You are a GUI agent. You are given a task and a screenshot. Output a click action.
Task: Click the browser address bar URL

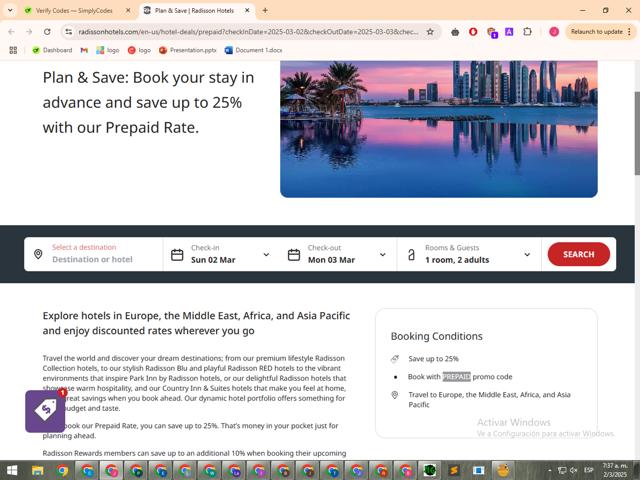tap(248, 32)
